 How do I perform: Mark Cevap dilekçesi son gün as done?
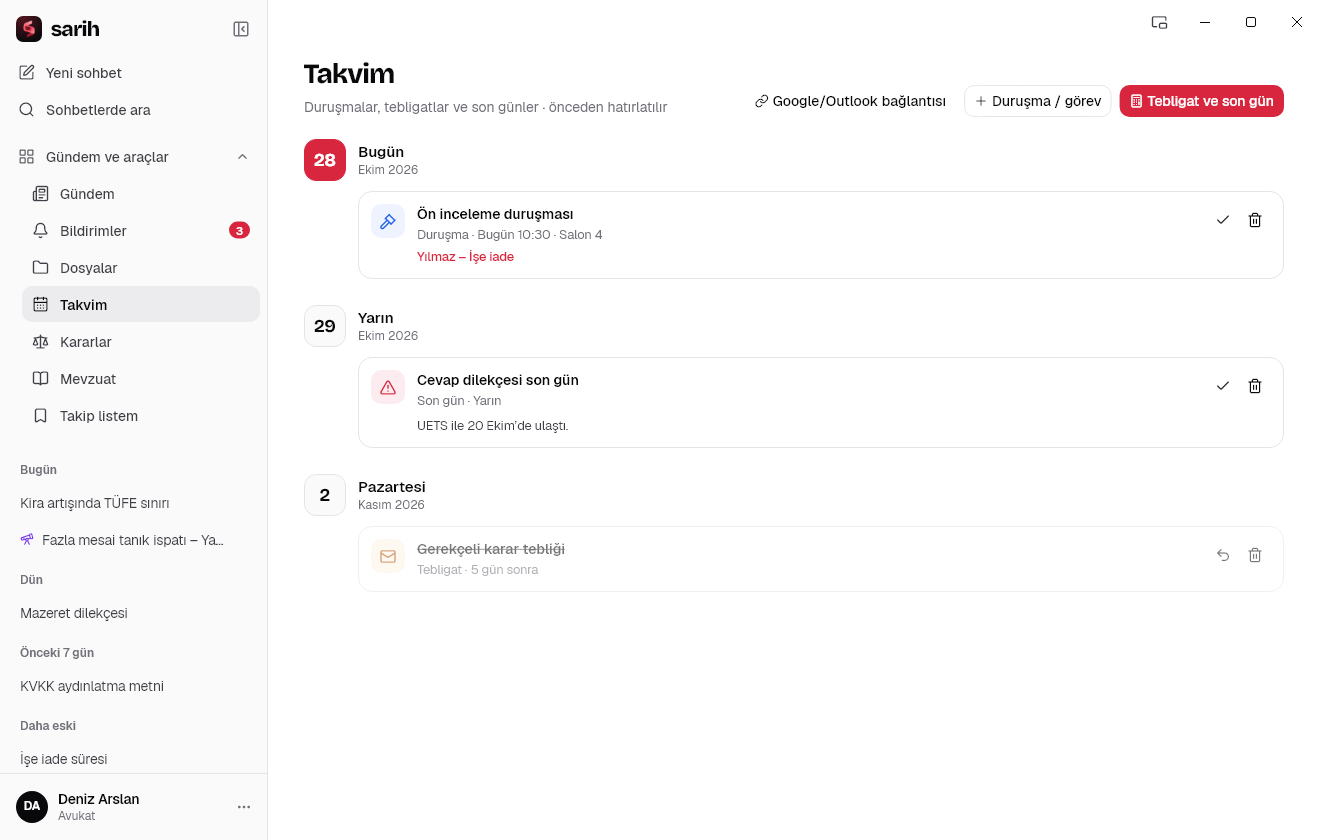pos(1222,386)
